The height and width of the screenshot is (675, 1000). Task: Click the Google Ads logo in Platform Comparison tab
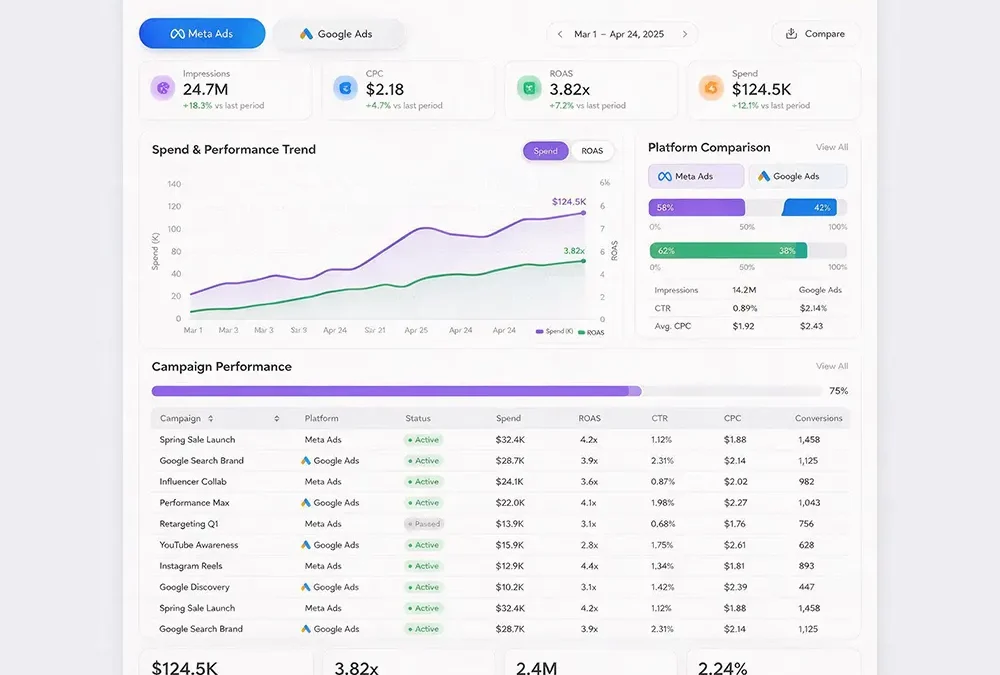[x=763, y=176]
